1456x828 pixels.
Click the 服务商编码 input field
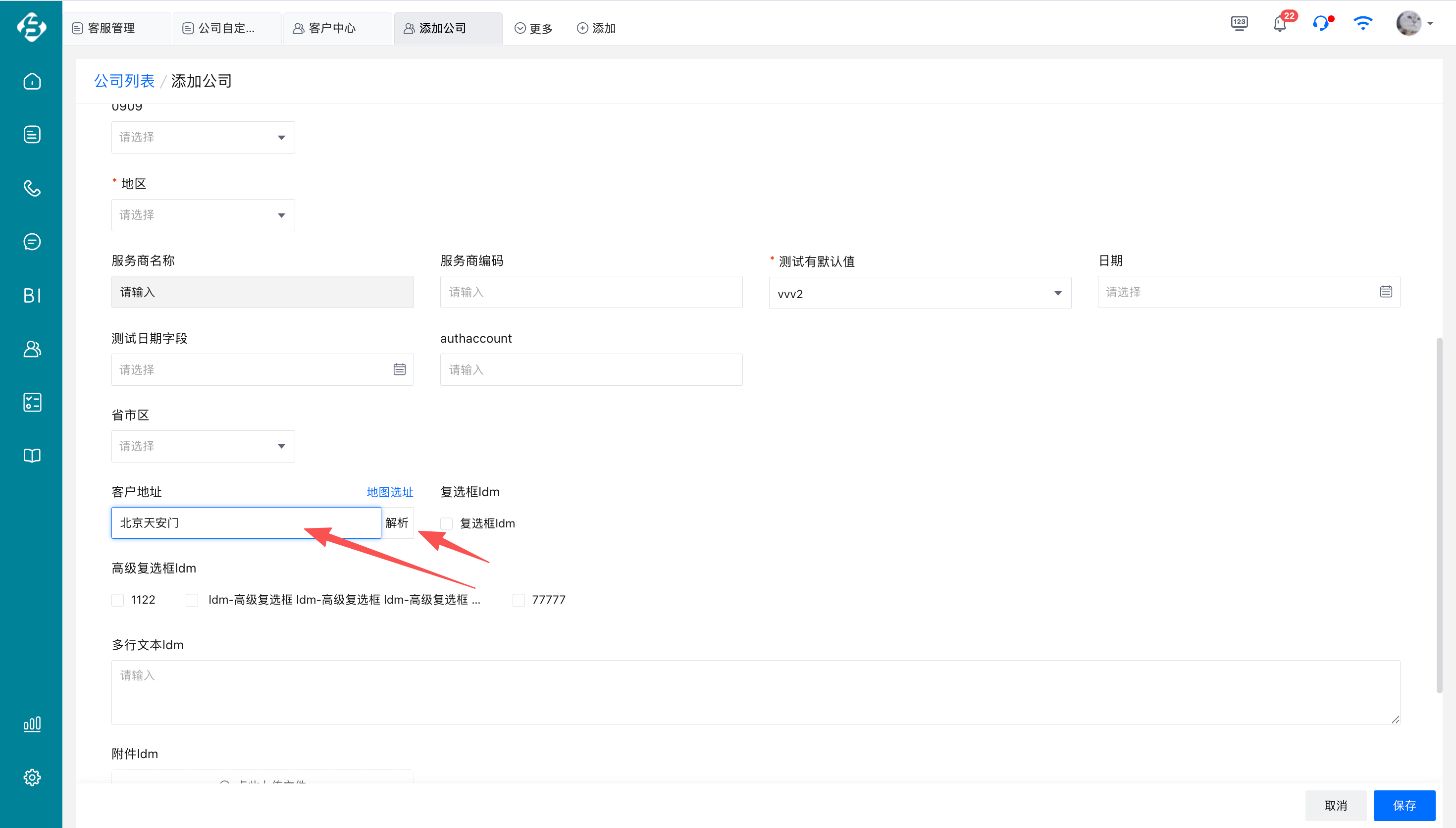[x=591, y=292]
